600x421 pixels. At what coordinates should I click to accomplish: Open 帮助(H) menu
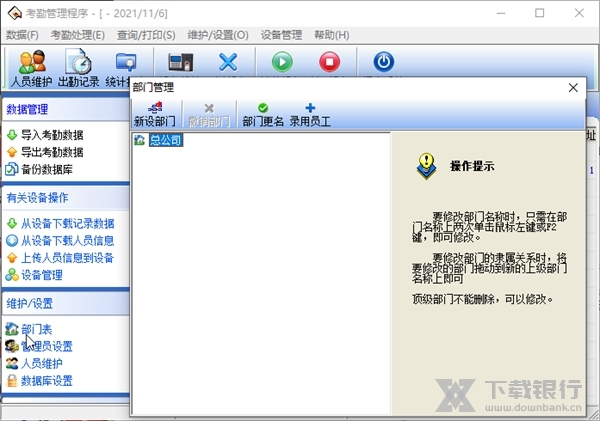point(332,35)
